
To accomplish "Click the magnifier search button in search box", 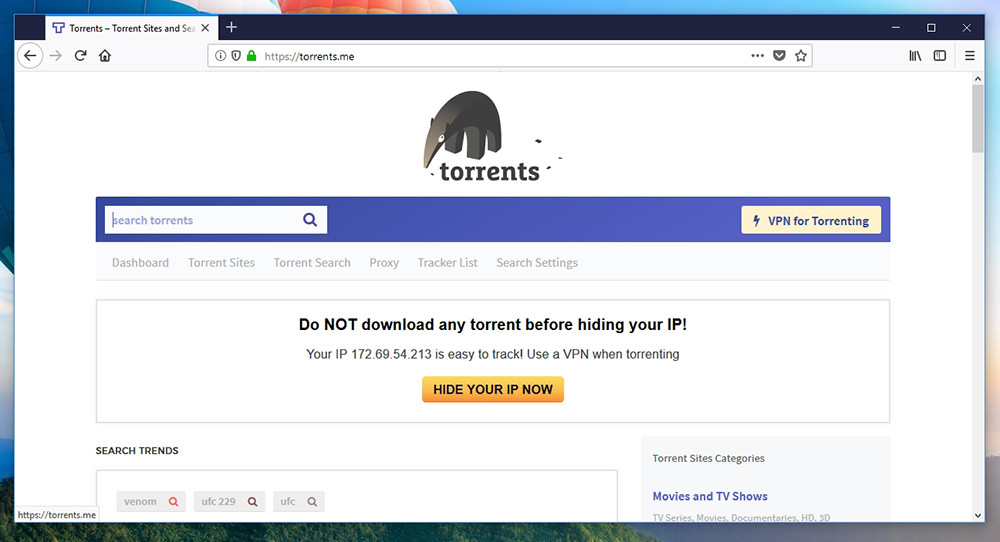I will pos(310,220).
